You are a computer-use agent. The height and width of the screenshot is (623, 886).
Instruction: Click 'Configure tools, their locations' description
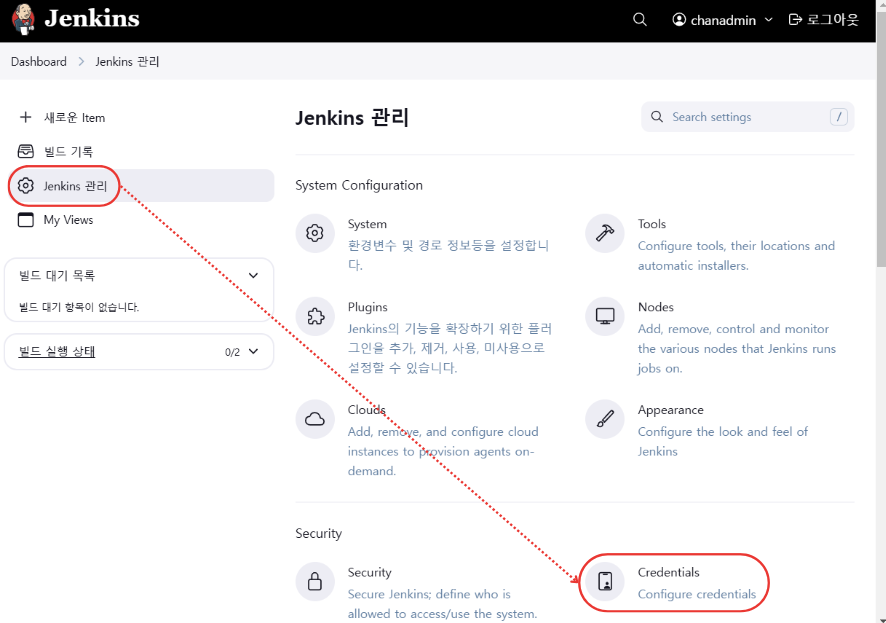(736, 255)
